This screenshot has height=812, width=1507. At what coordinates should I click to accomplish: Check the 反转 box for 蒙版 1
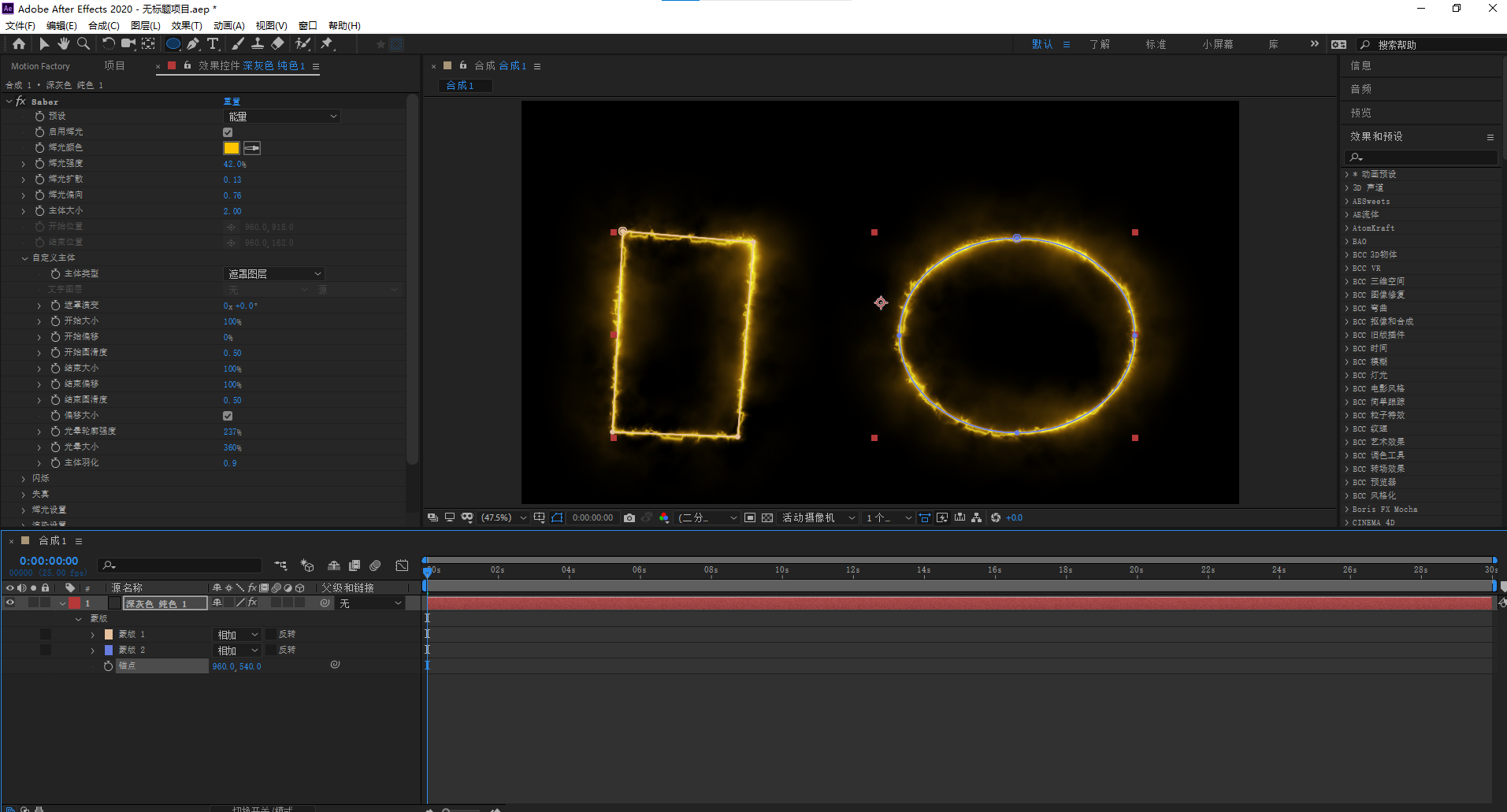pyautogui.click(x=271, y=634)
